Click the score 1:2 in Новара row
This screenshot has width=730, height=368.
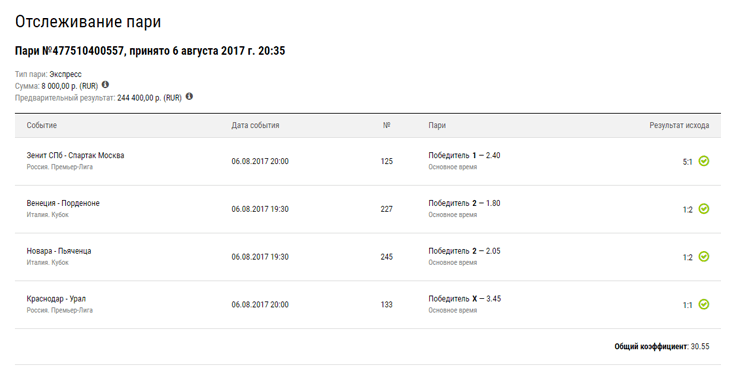688,258
